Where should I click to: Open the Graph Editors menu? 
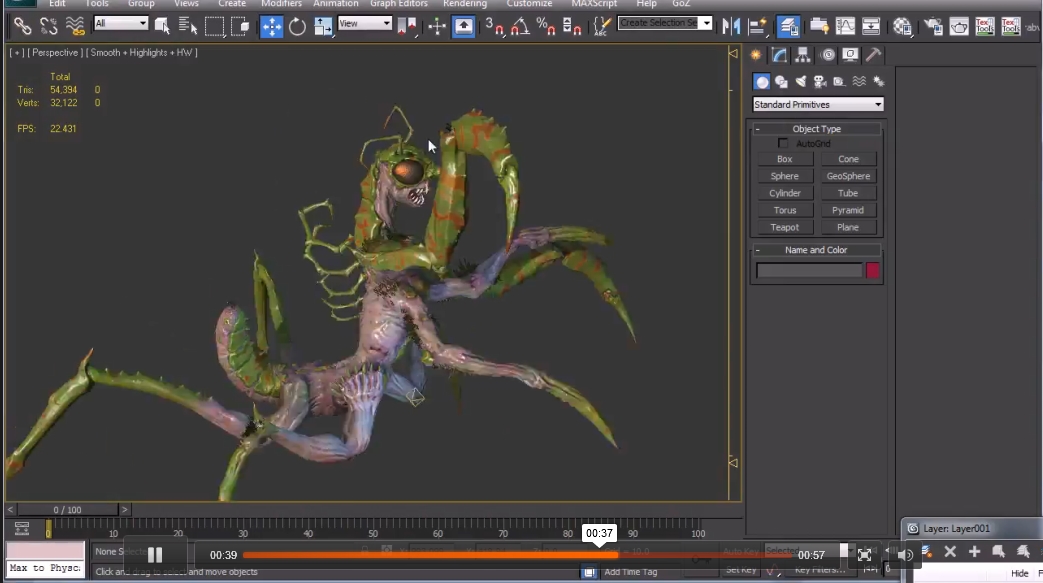(399, 3)
